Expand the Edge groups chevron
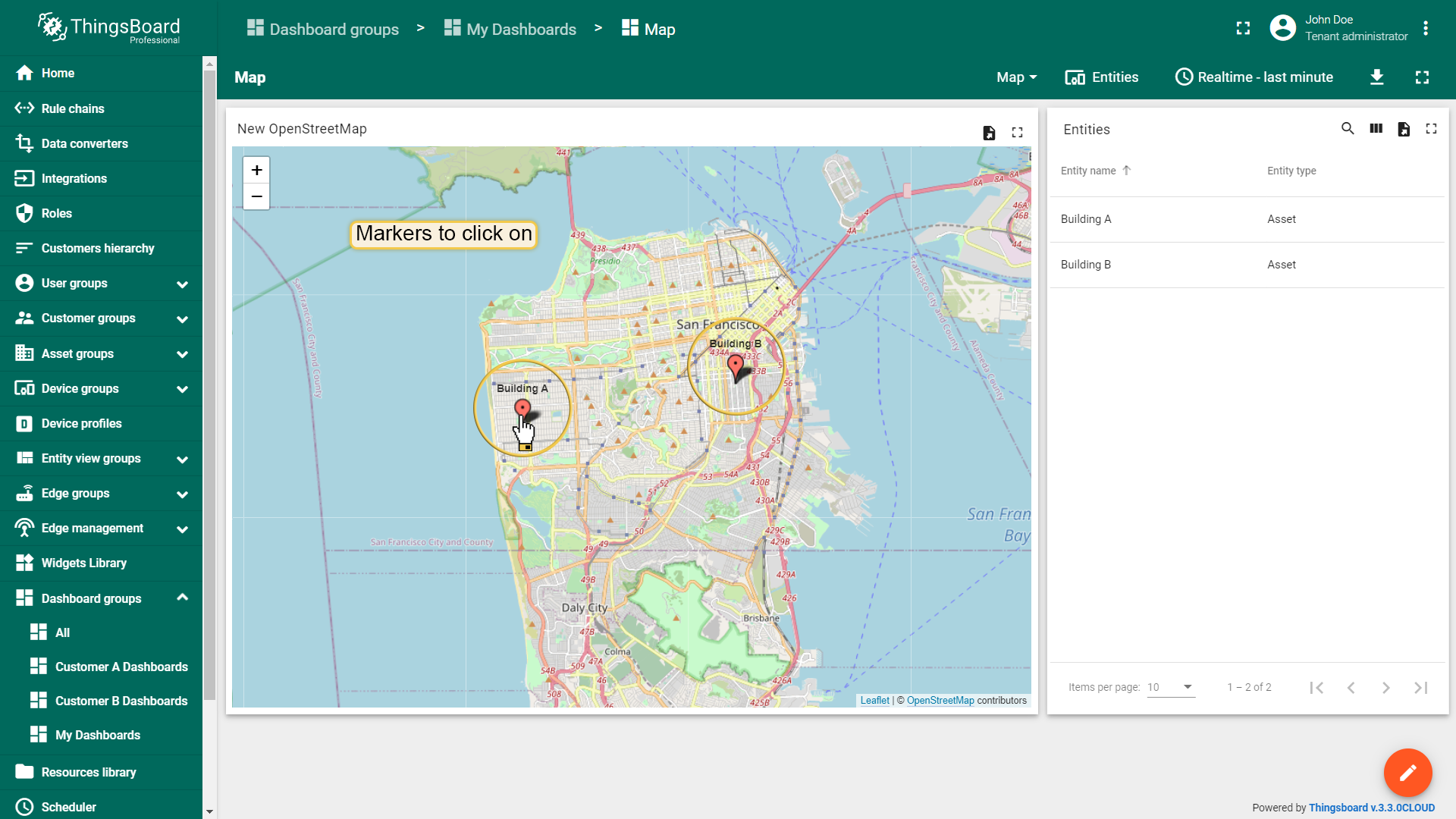This screenshot has height=819, width=1456. click(x=182, y=494)
